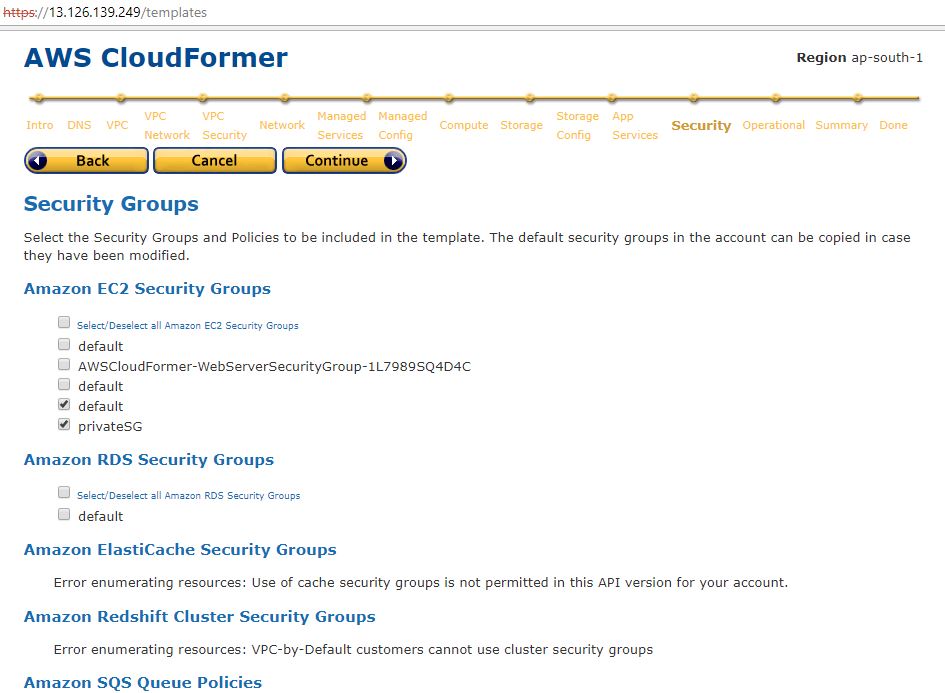
Task: Open the Summary step
Action: (x=840, y=125)
